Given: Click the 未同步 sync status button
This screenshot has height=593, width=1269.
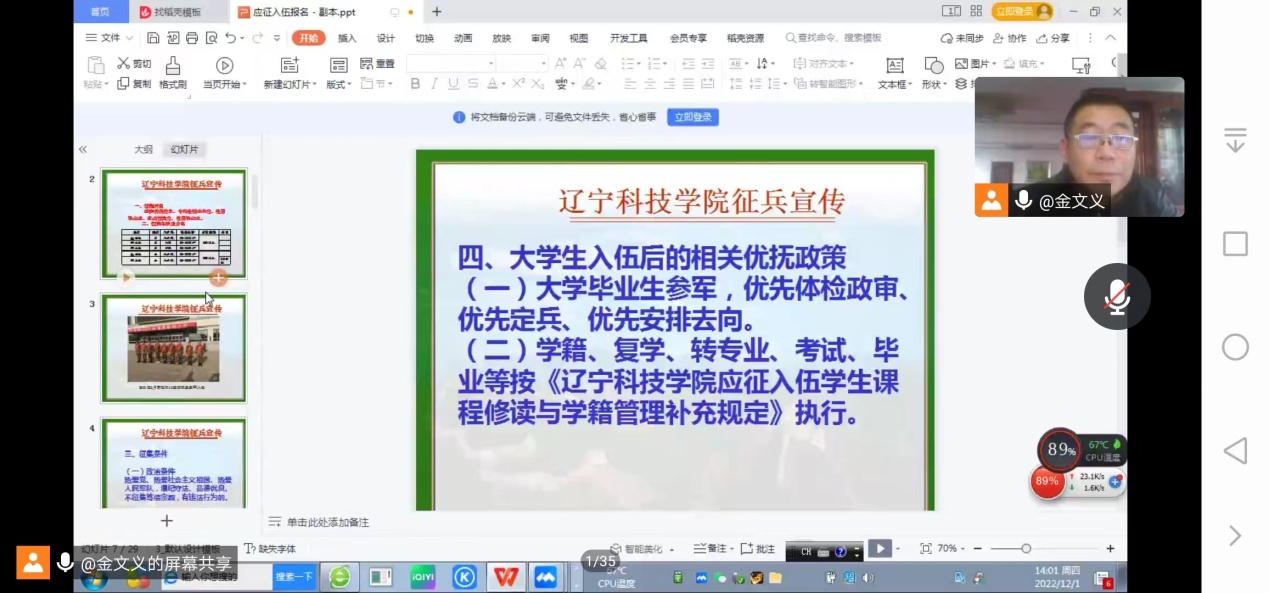Looking at the screenshot, I should [962, 38].
